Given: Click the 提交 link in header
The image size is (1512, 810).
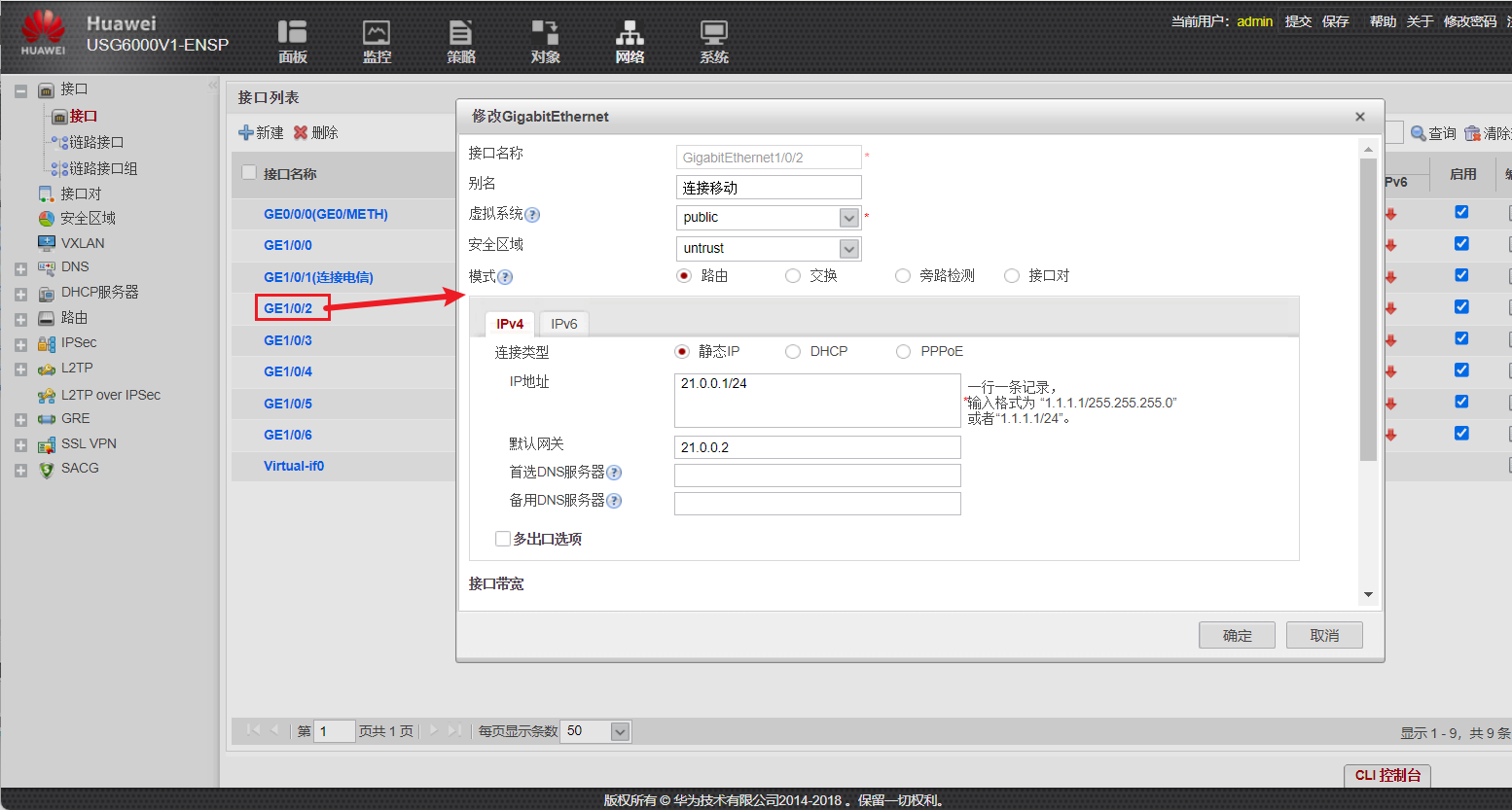Looking at the screenshot, I should pyautogui.click(x=1298, y=21).
